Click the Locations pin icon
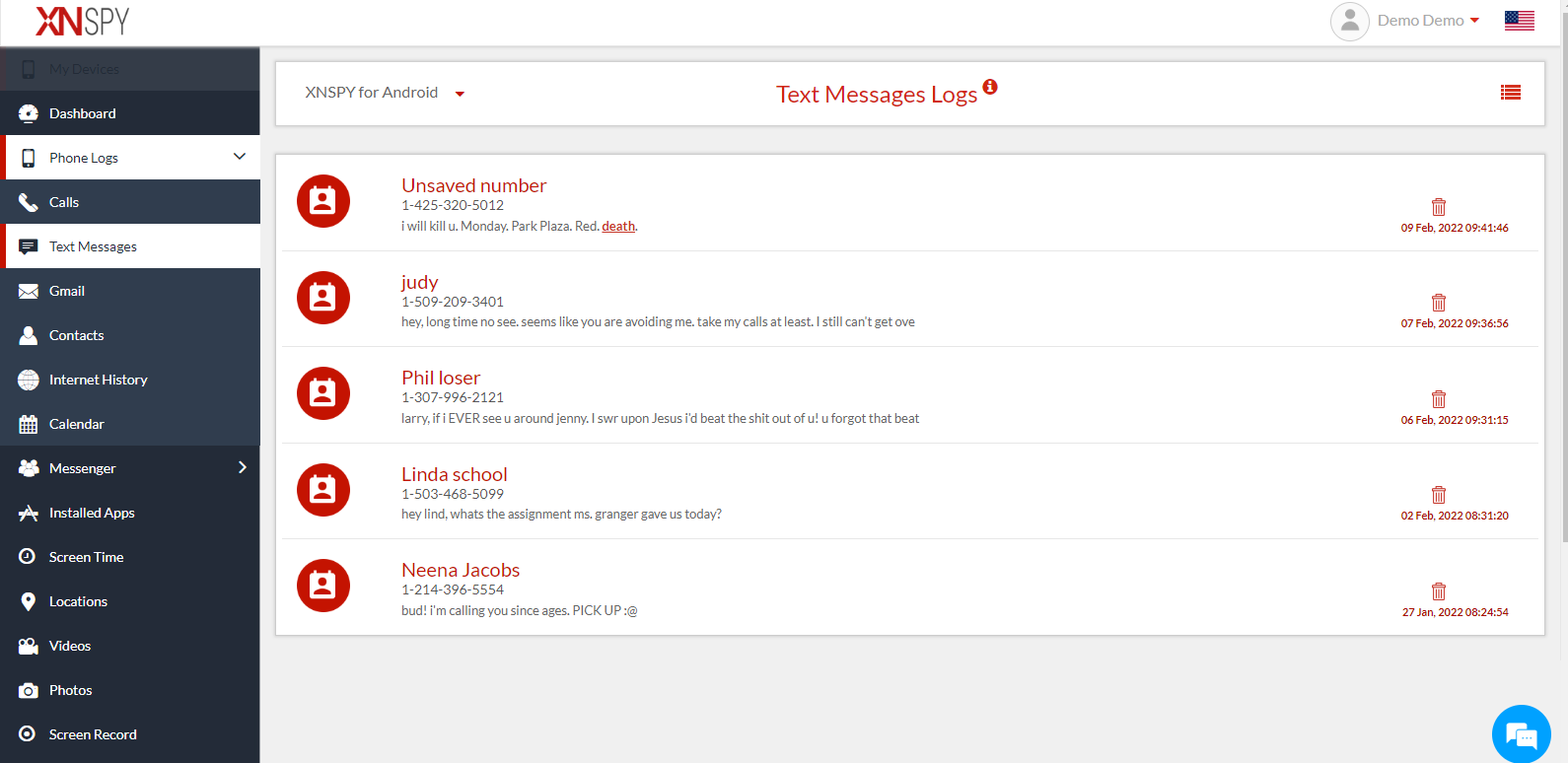The height and width of the screenshot is (763, 1568). point(29,601)
